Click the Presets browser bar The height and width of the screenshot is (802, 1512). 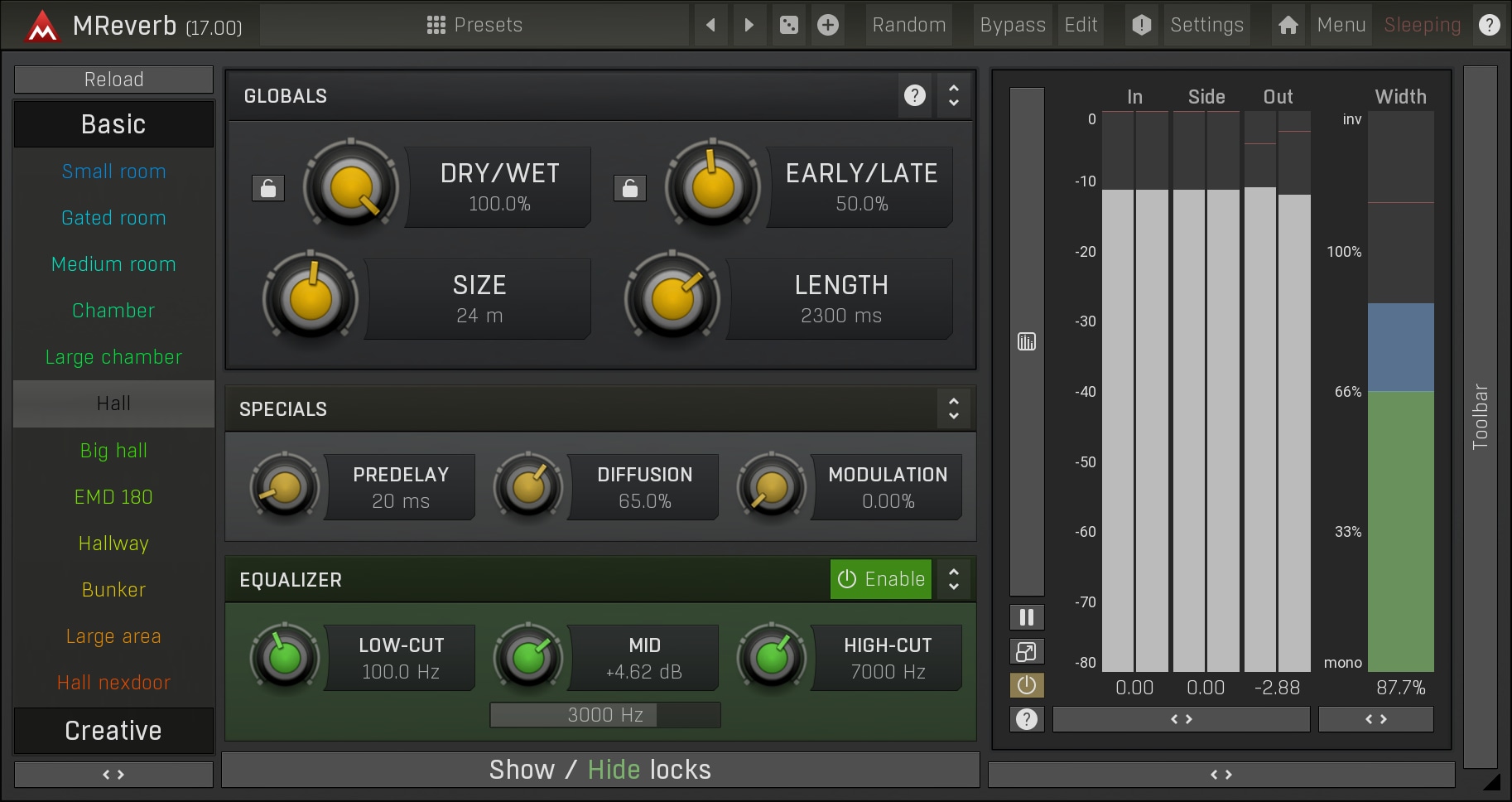tap(474, 25)
